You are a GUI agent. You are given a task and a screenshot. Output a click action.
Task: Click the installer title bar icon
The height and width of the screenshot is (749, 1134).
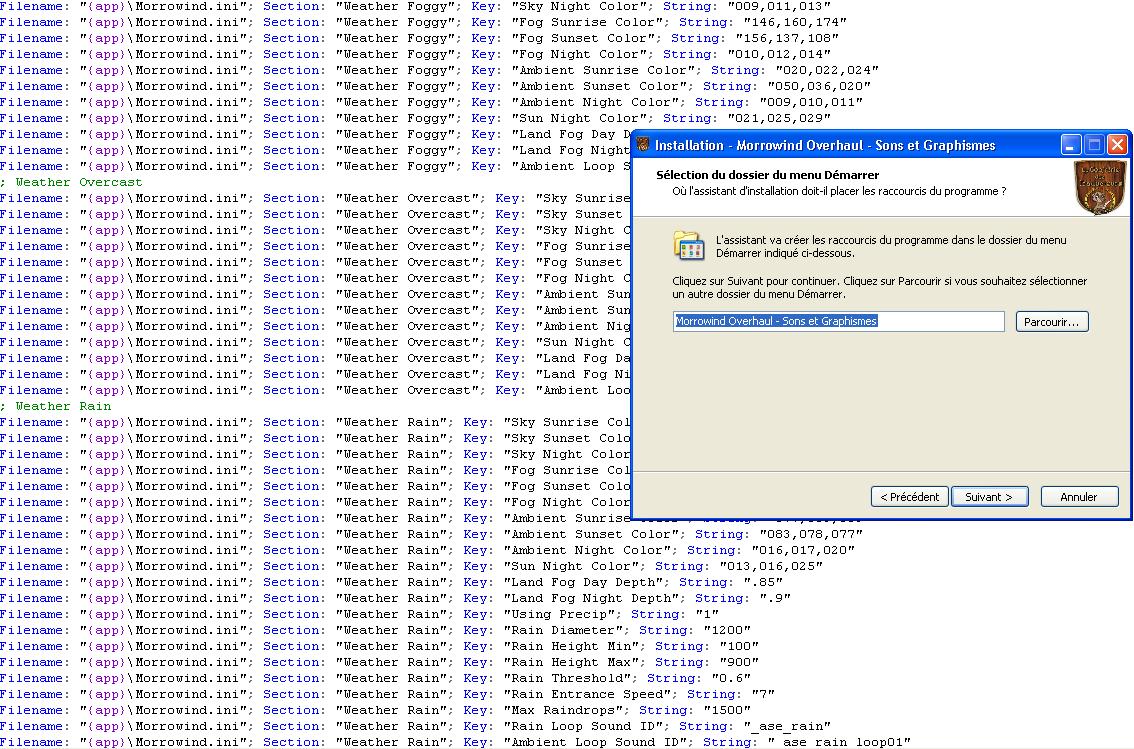pos(643,145)
